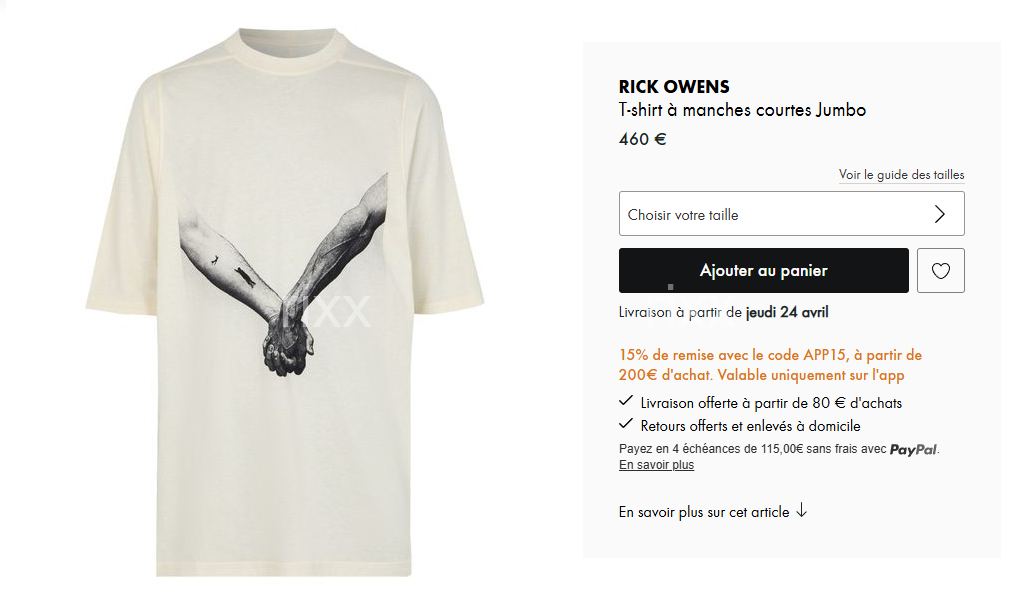Click the orange APP15 discount promo text
1016x600 pixels.
(x=770, y=365)
